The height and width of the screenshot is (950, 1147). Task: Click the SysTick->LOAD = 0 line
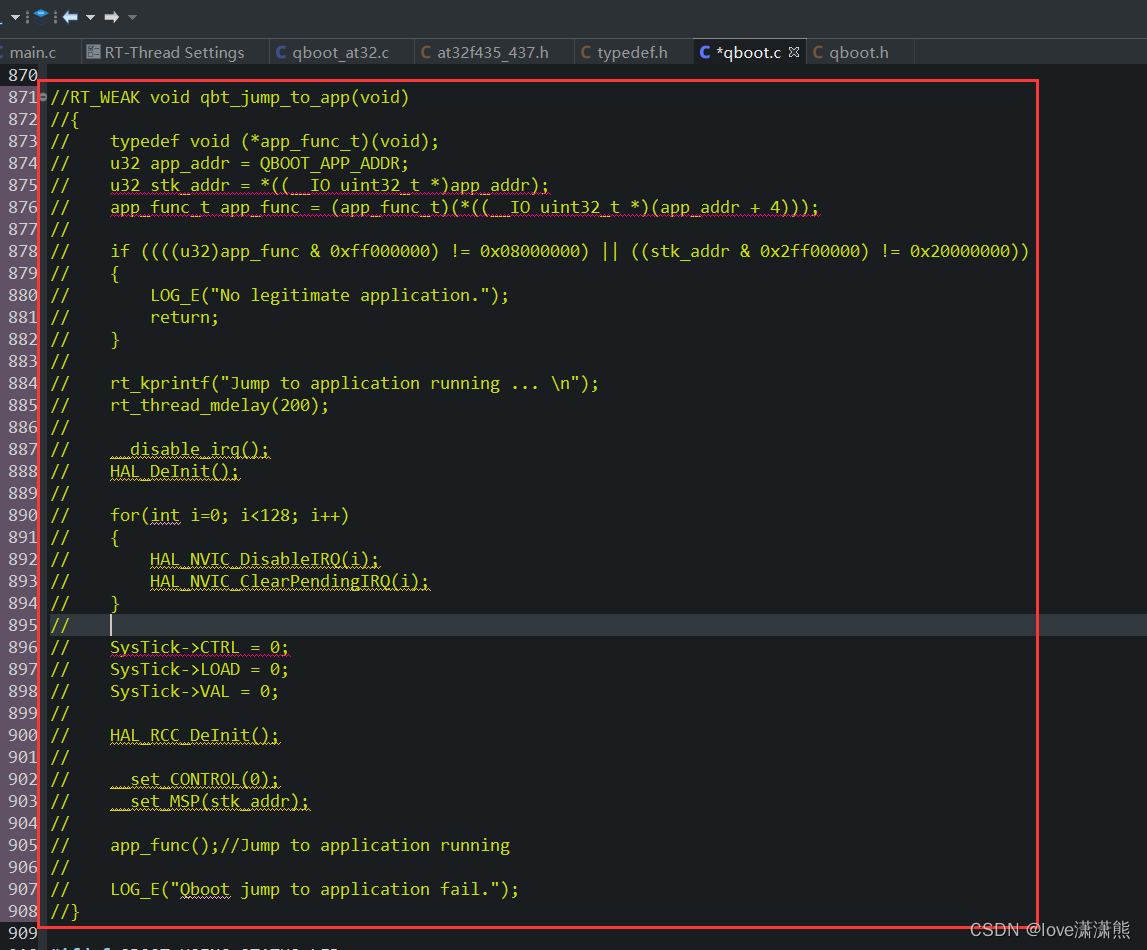click(200, 669)
